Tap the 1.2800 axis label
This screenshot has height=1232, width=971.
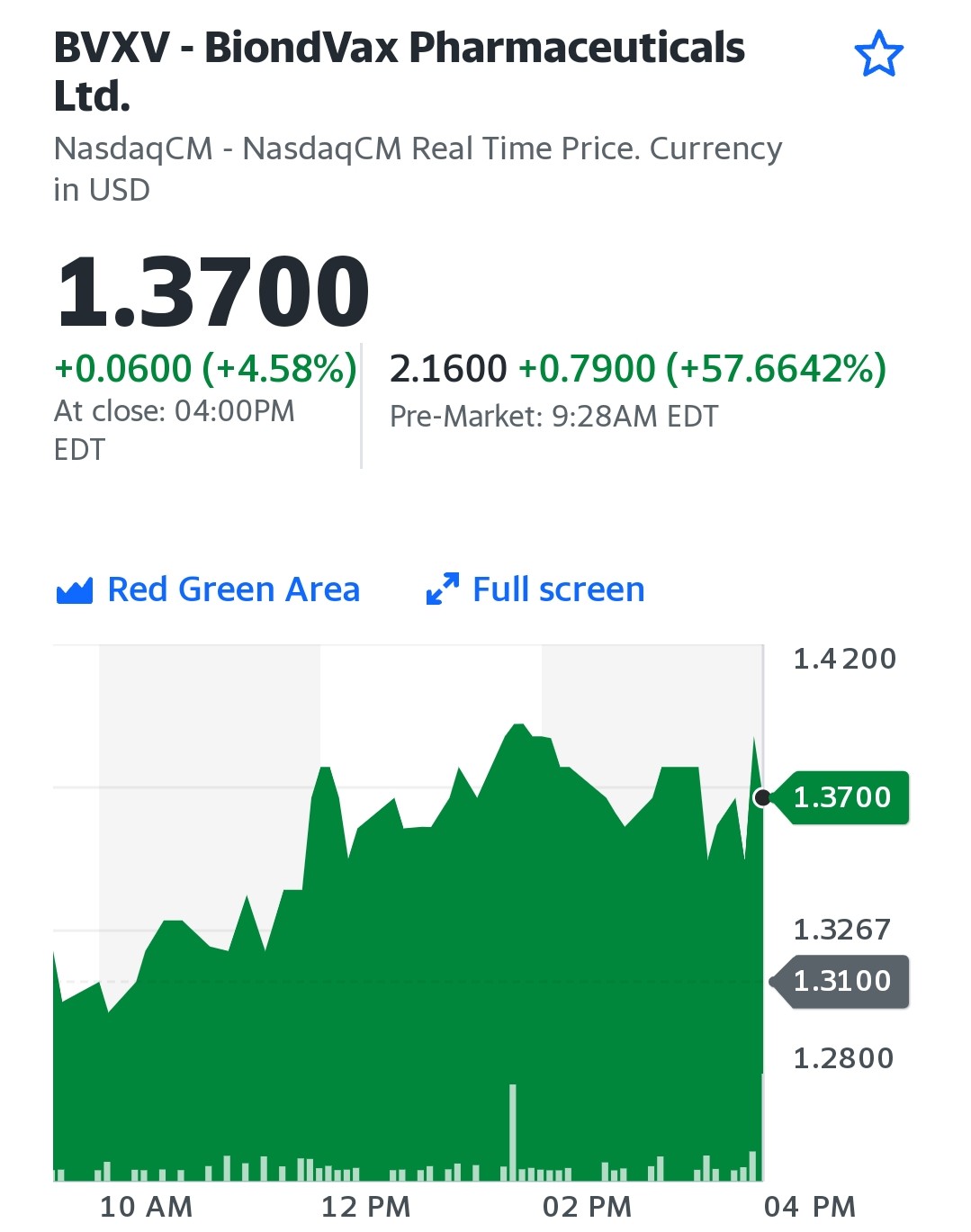pos(843,1058)
